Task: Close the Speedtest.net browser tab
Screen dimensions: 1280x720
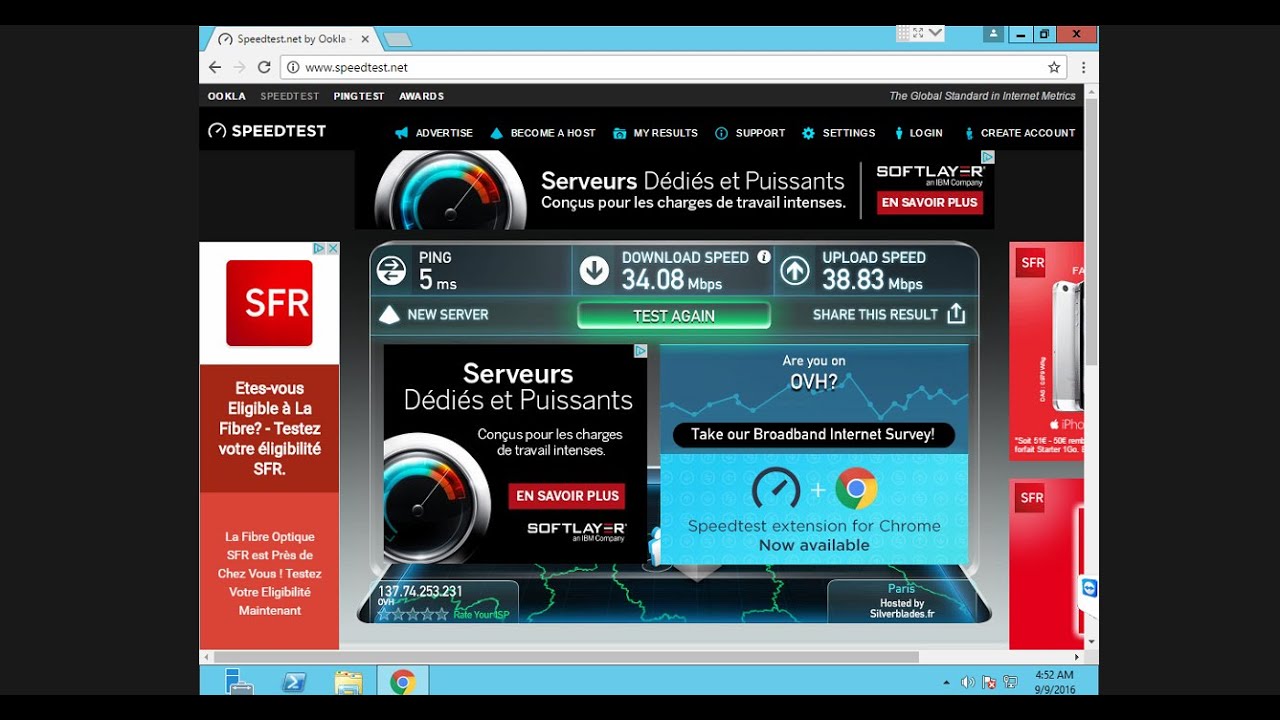Action: point(365,39)
